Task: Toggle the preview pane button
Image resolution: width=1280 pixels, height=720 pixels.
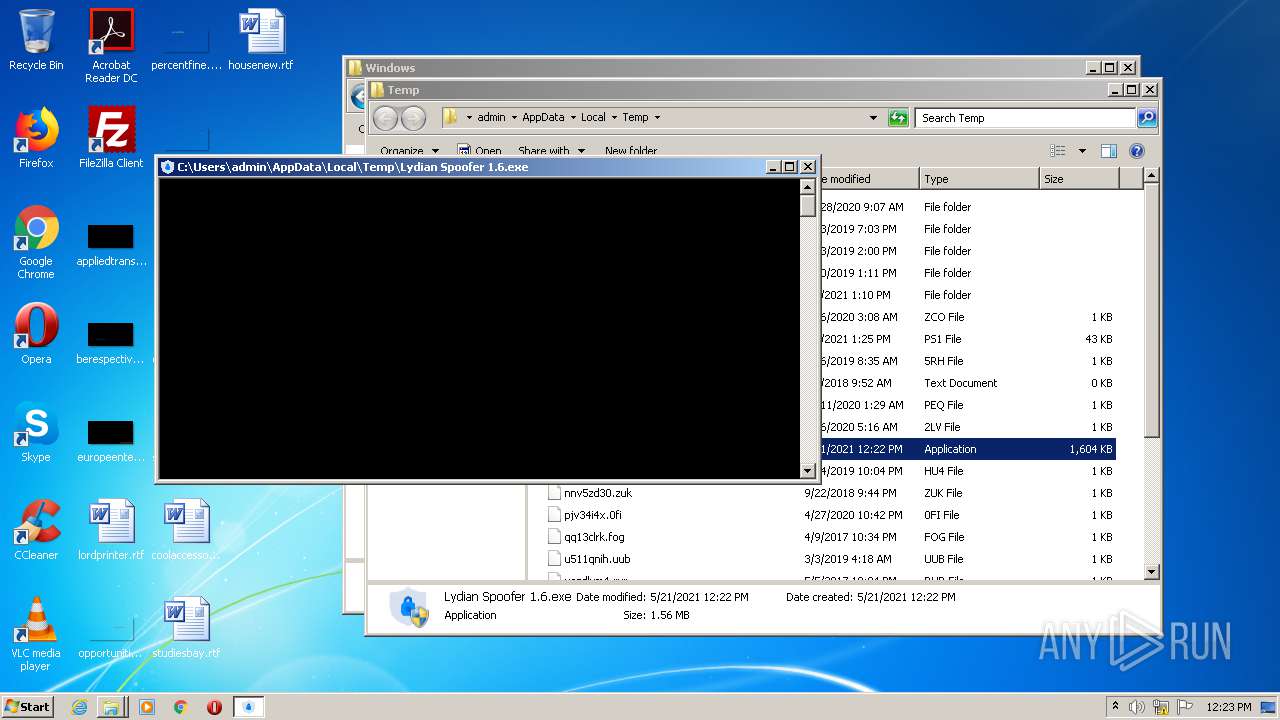Action: pos(1108,151)
